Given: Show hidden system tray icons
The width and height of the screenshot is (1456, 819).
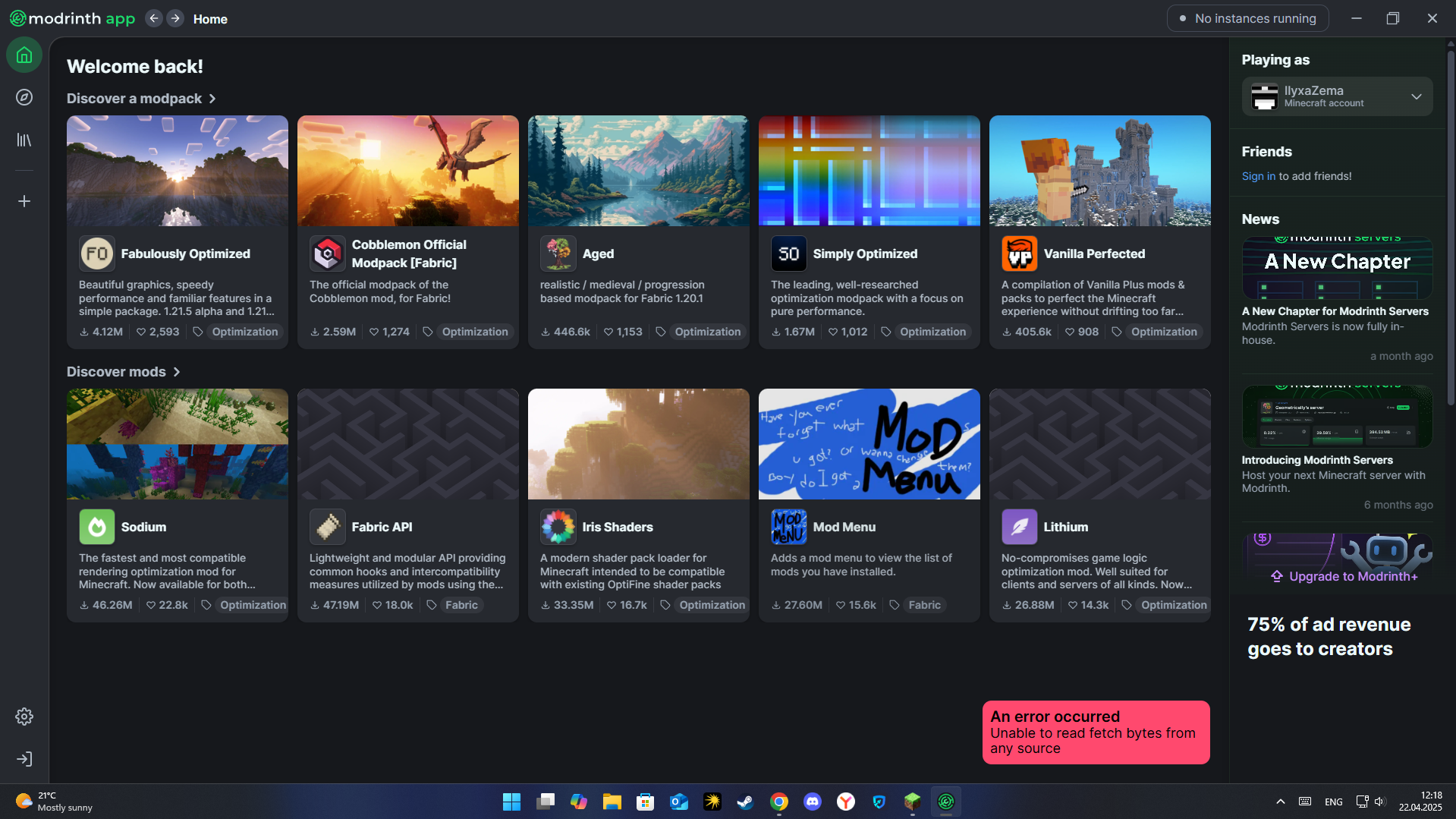Looking at the screenshot, I should tap(1281, 802).
